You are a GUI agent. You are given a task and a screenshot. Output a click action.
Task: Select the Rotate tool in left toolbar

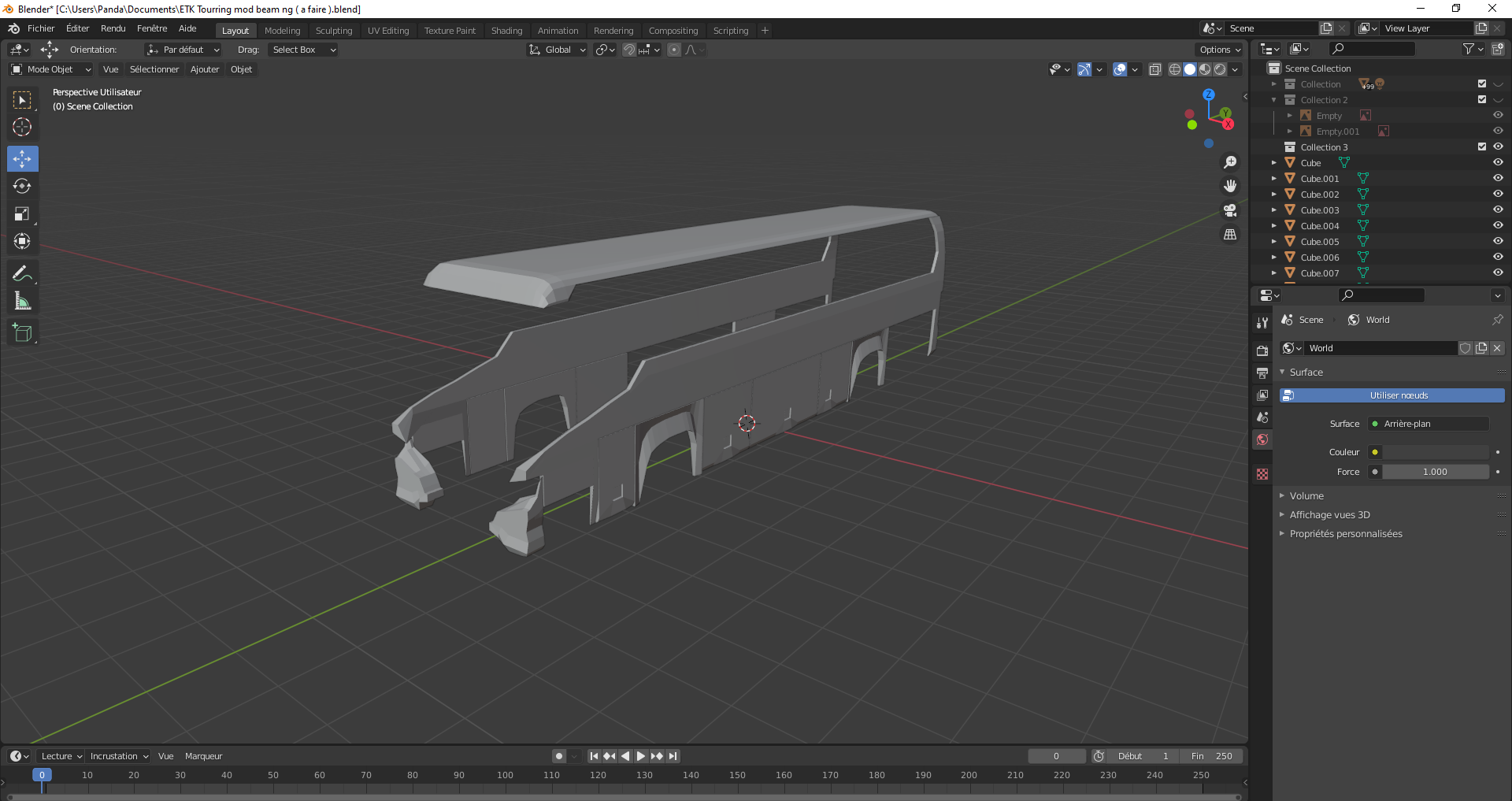pyautogui.click(x=22, y=187)
